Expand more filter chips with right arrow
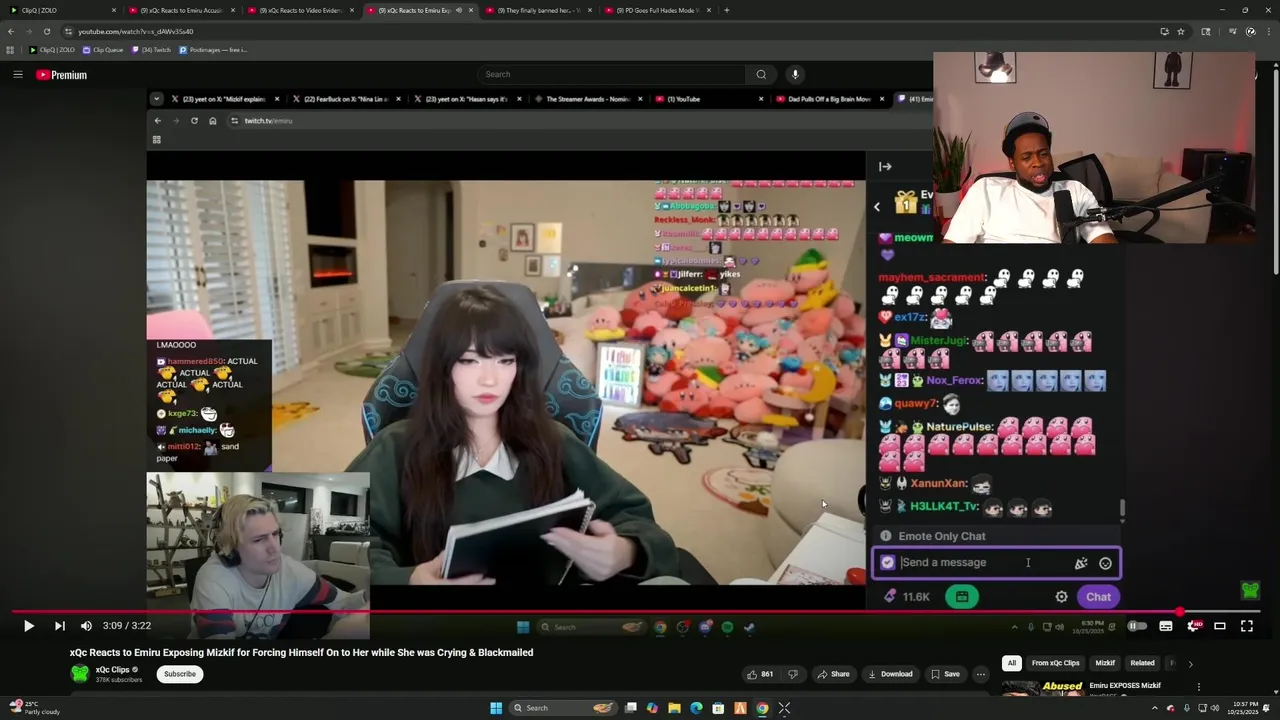This screenshot has width=1280, height=720. [1190, 664]
